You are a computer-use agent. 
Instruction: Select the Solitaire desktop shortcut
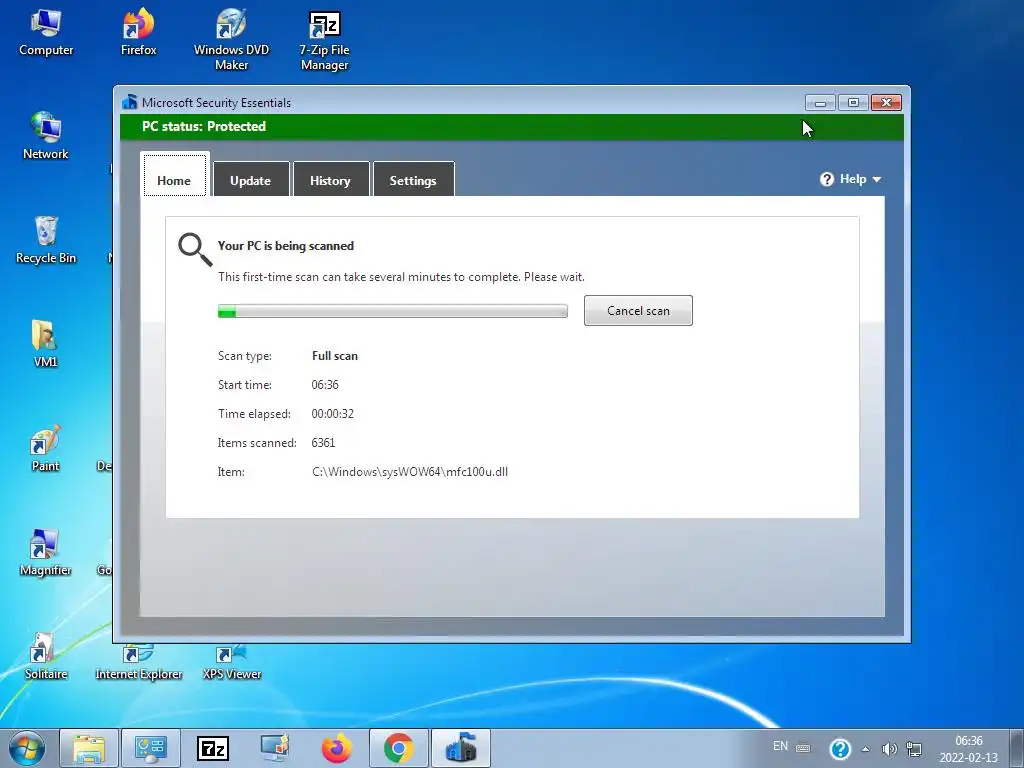(46, 656)
